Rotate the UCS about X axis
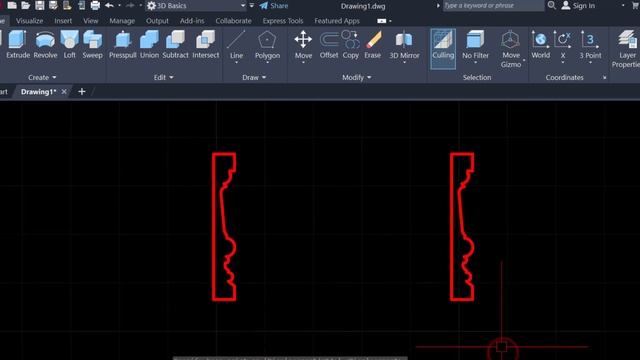Viewport: 640px width, 360px height. coord(562,44)
